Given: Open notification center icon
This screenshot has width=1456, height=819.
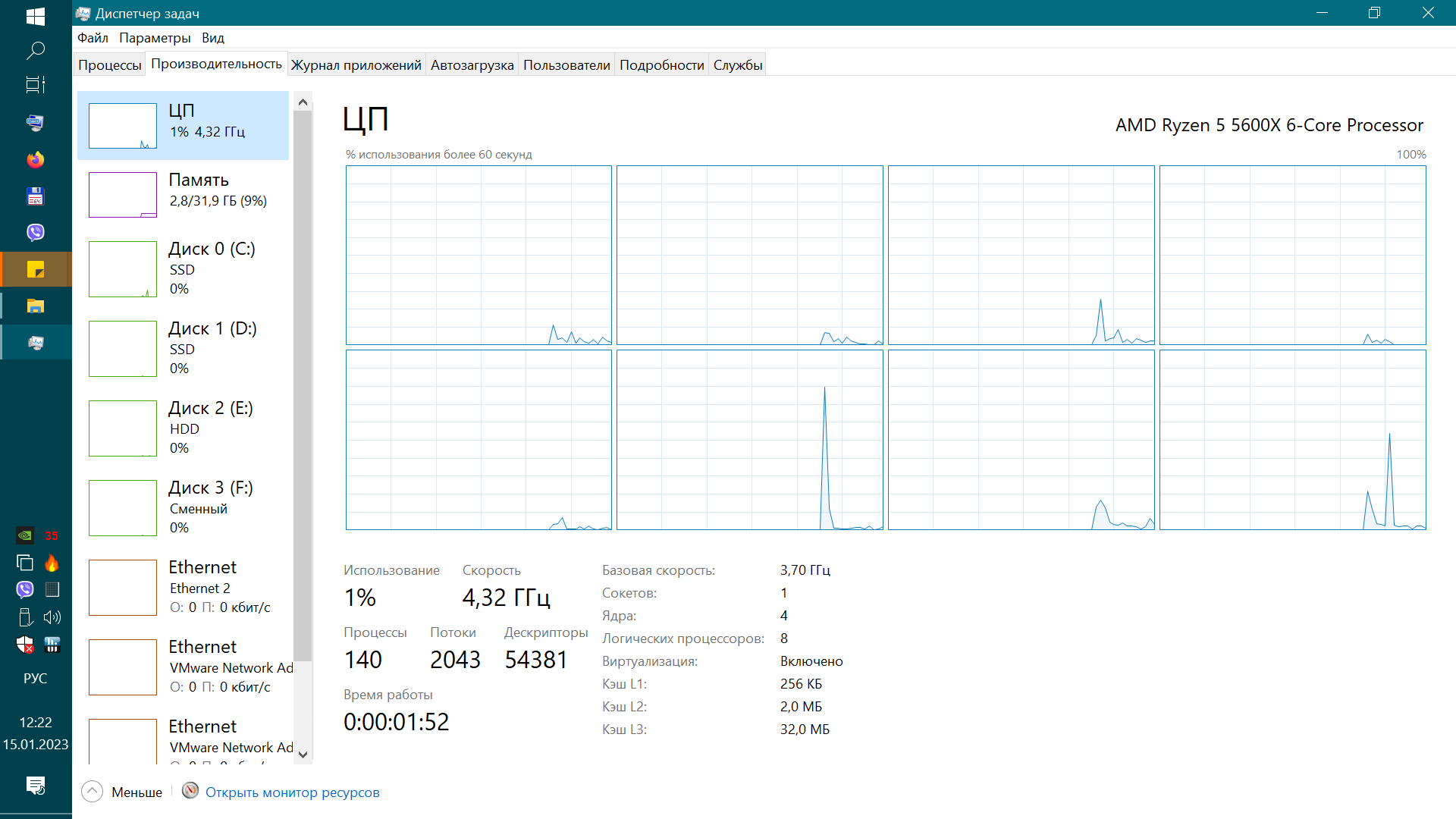Looking at the screenshot, I should (36, 785).
